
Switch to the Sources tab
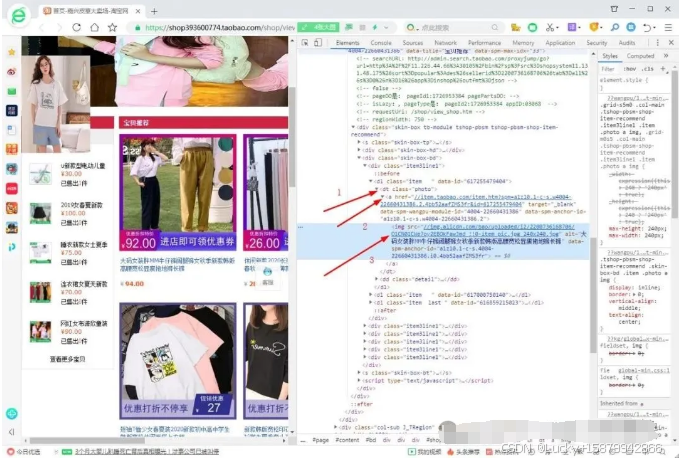pyautogui.click(x=413, y=43)
